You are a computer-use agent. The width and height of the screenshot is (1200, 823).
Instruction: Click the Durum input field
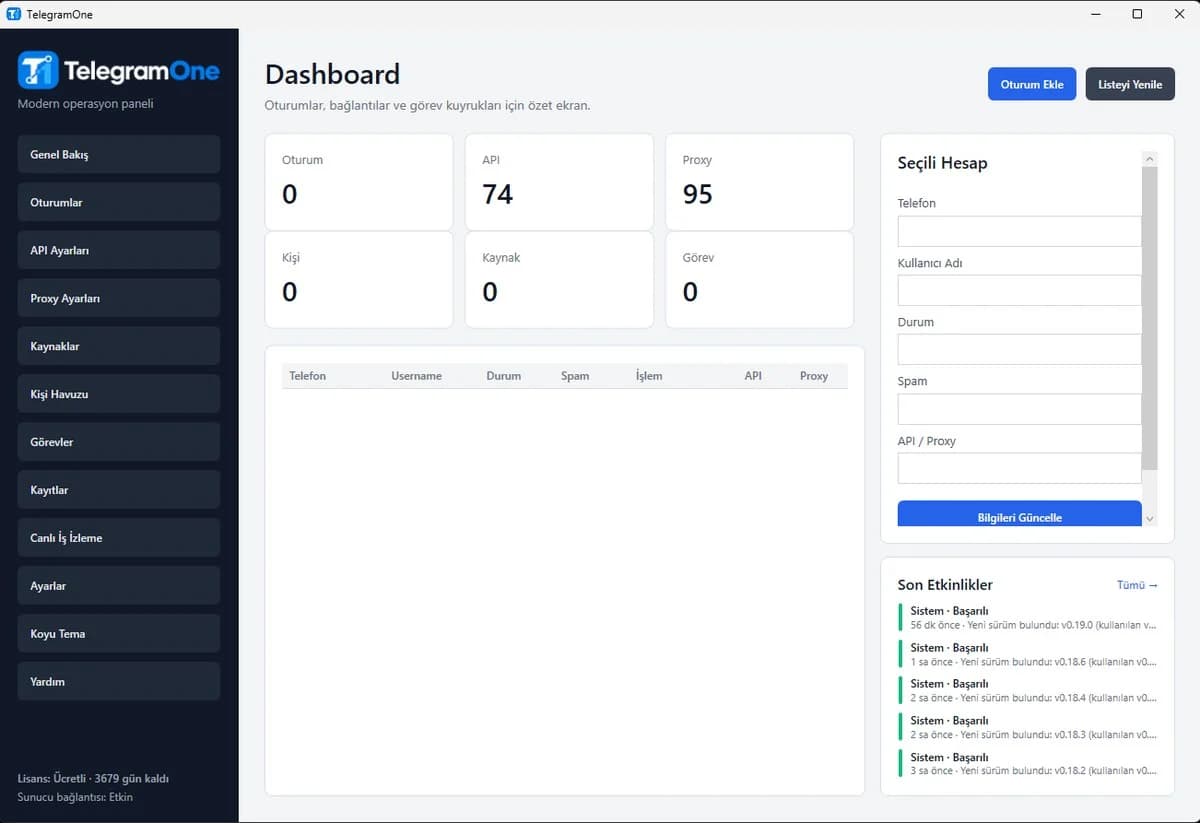pos(1019,349)
